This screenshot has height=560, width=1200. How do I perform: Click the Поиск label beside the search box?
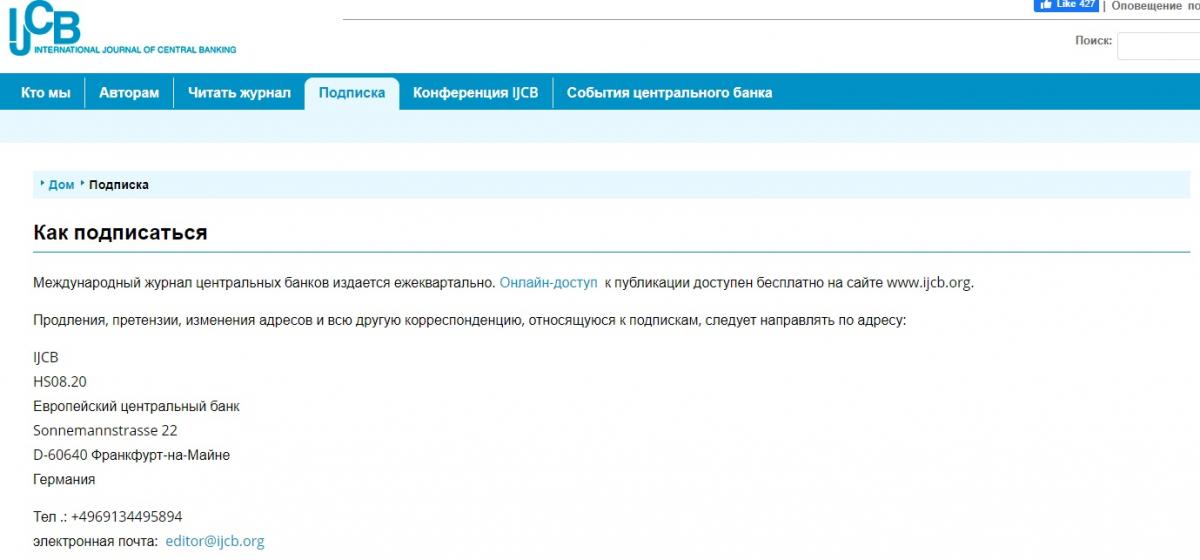pyautogui.click(x=1092, y=41)
